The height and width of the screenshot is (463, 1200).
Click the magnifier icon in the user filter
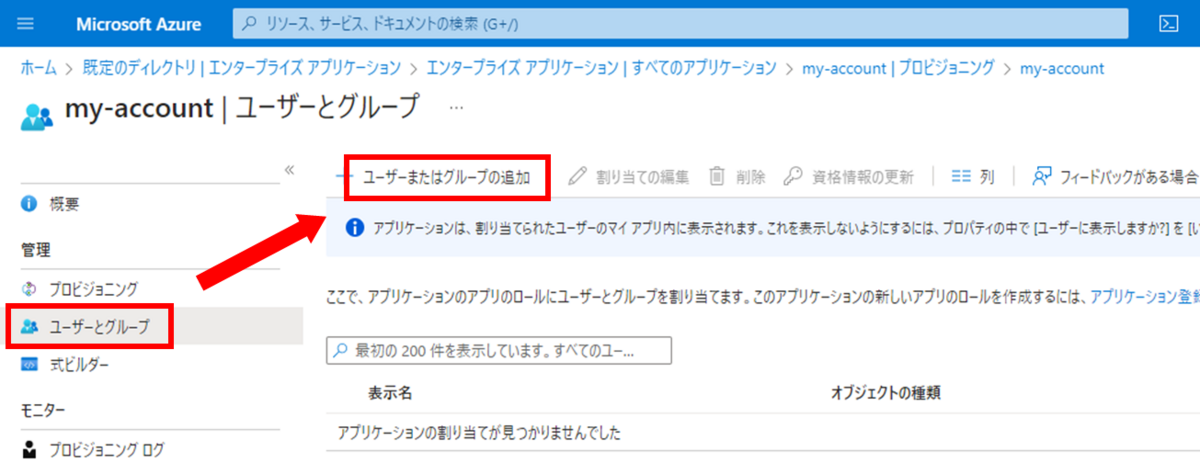click(x=341, y=350)
